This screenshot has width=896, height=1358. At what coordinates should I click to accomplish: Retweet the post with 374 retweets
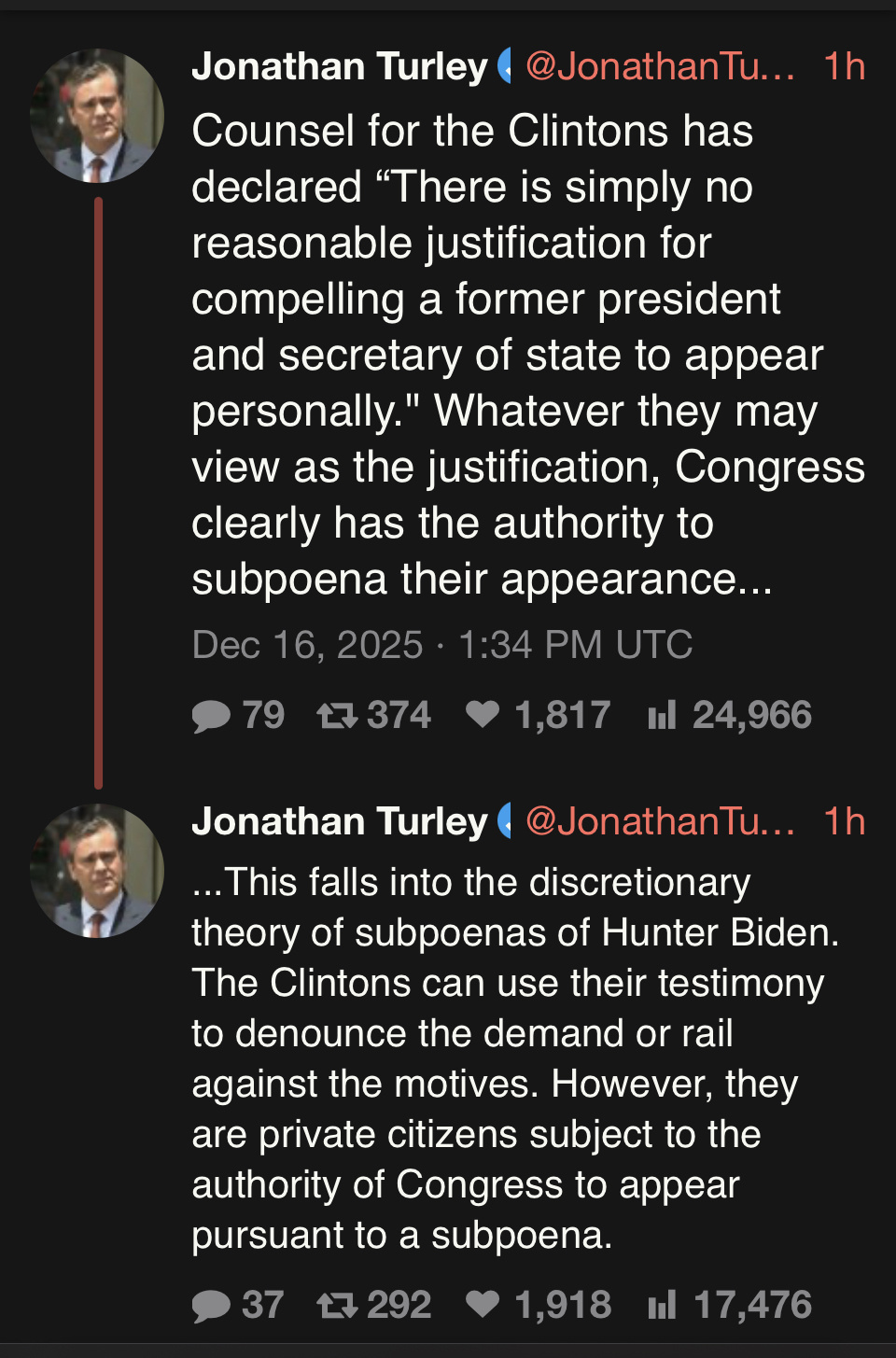(x=337, y=716)
